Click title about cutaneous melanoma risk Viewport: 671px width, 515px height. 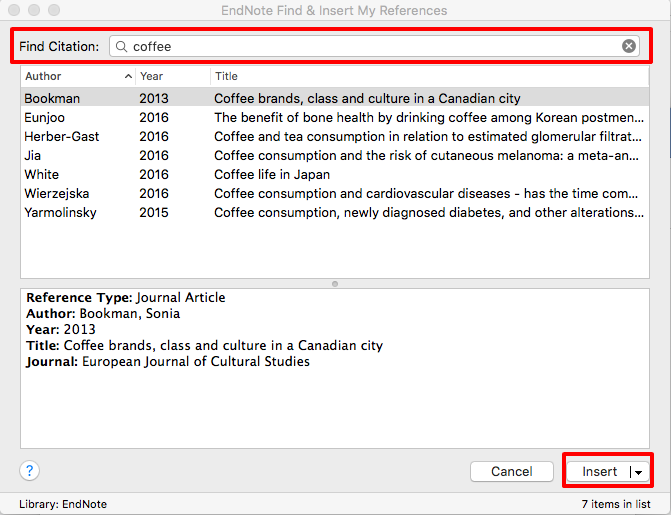point(427,156)
